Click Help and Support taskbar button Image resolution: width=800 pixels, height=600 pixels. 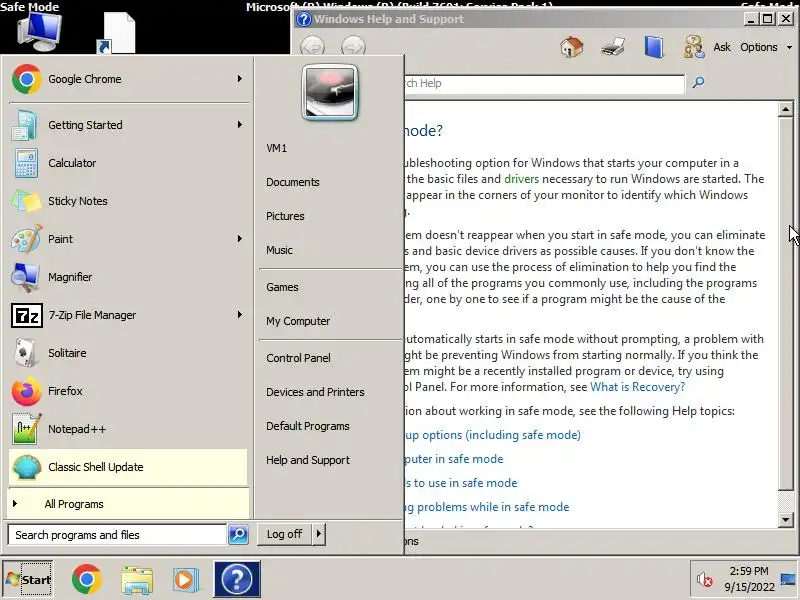(237, 579)
